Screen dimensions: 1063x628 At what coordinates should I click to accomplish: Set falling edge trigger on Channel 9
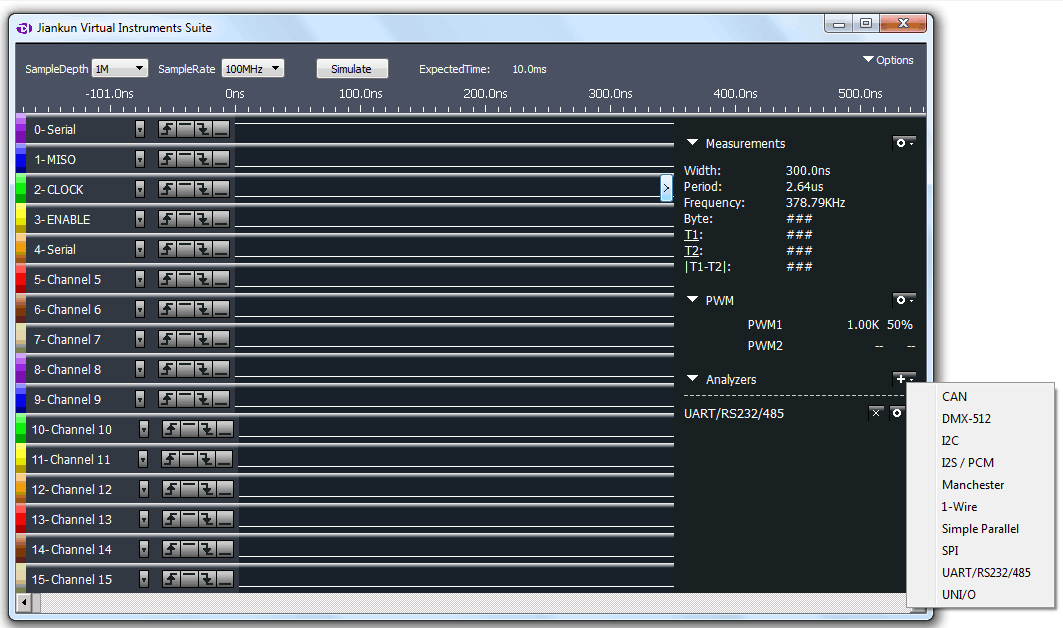coord(203,399)
